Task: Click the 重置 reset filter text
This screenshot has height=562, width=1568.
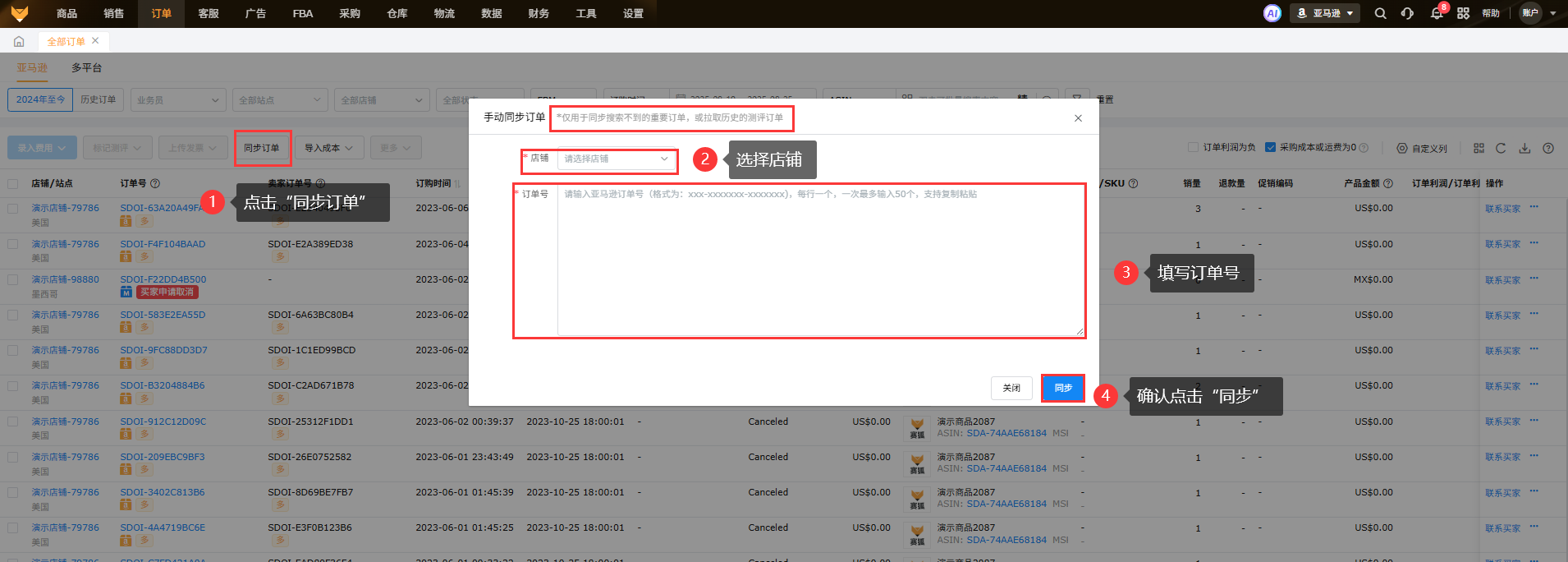Action: (1105, 99)
